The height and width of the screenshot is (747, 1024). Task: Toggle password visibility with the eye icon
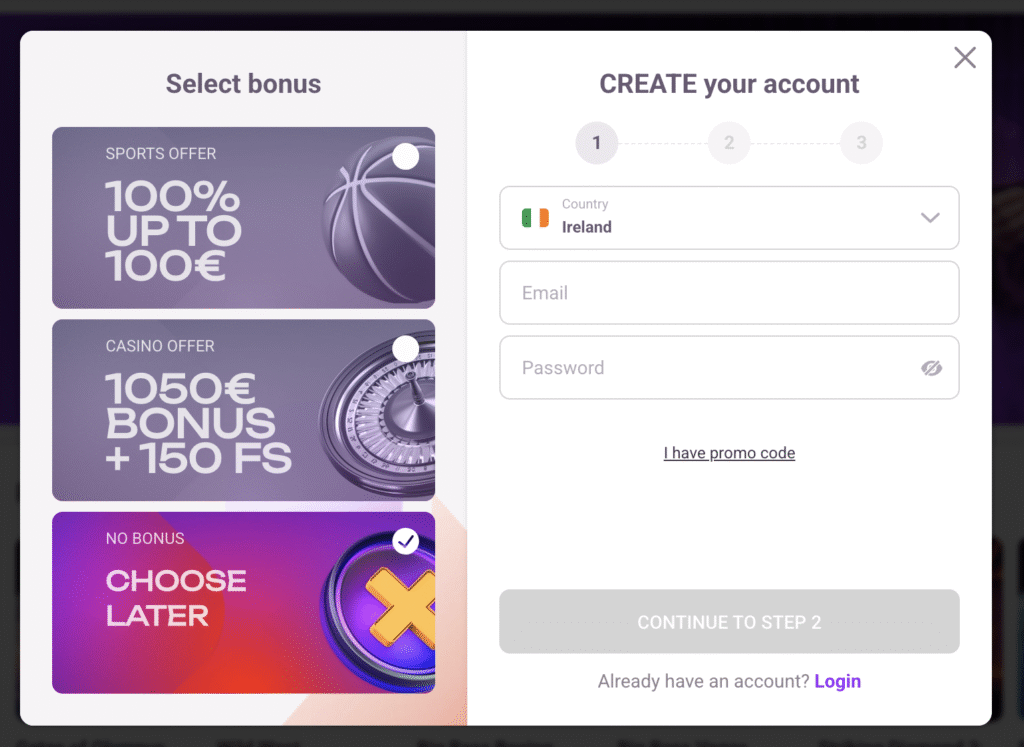[932, 368]
